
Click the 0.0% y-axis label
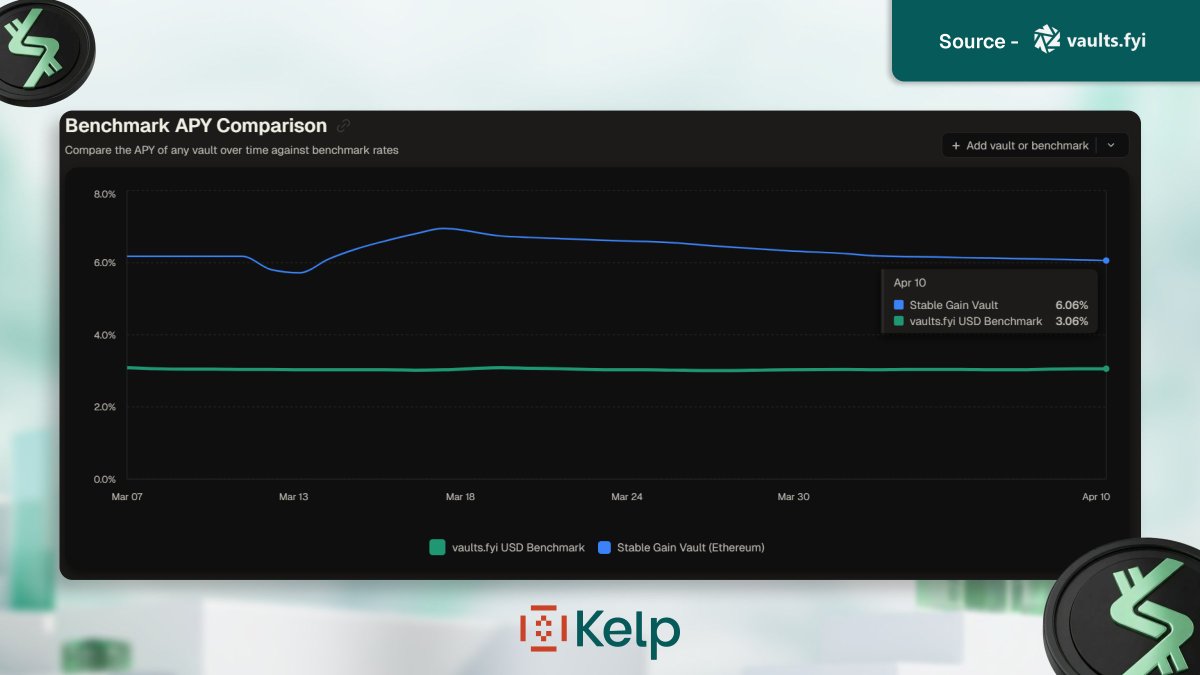(105, 479)
